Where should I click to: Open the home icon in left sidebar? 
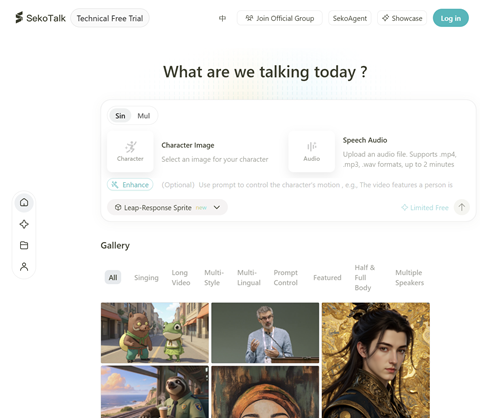24,202
